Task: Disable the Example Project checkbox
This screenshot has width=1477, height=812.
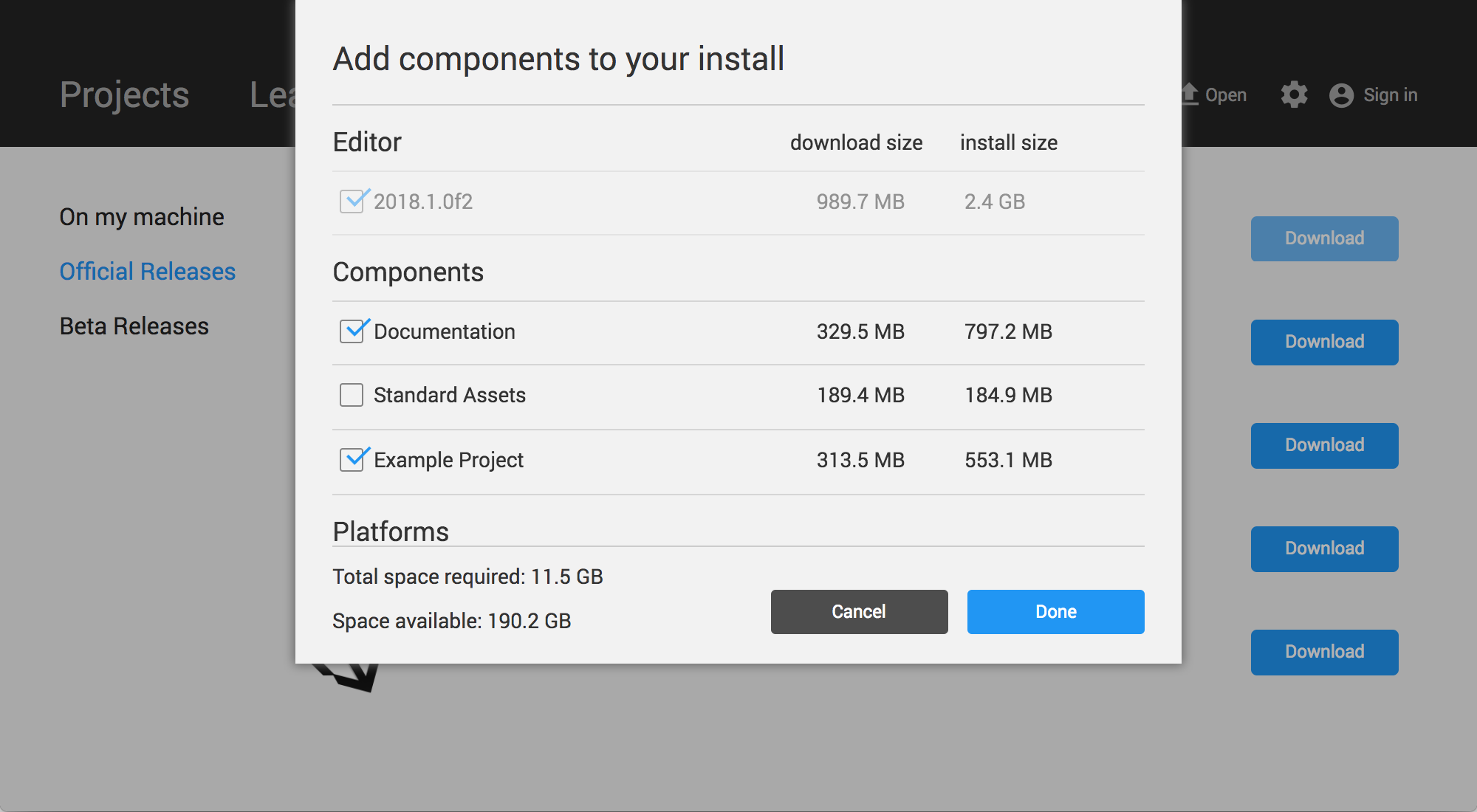Action: (x=352, y=459)
